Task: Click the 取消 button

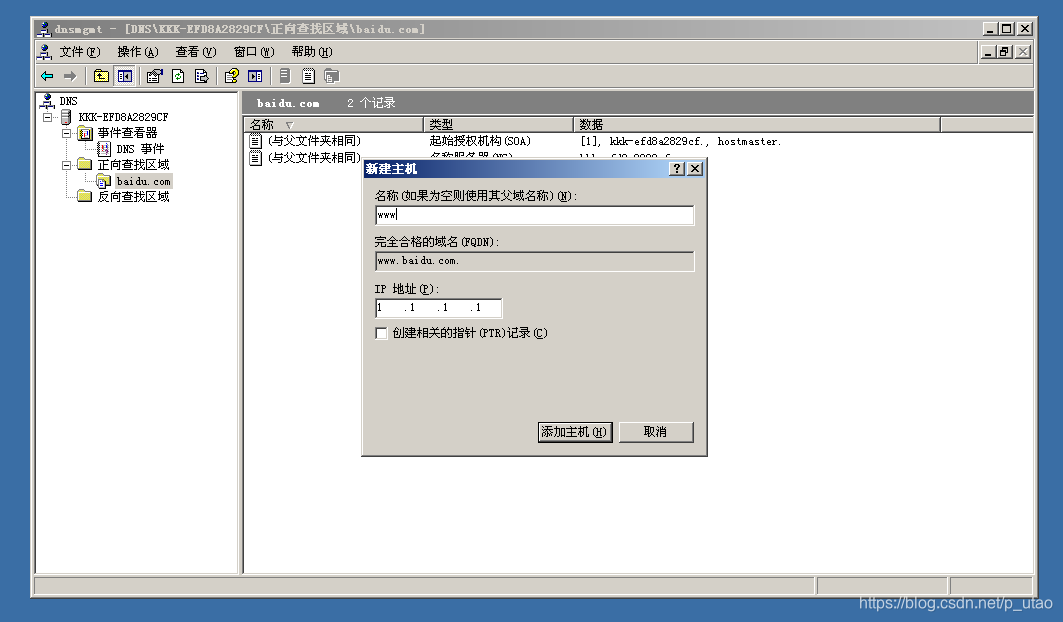Action: (656, 432)
